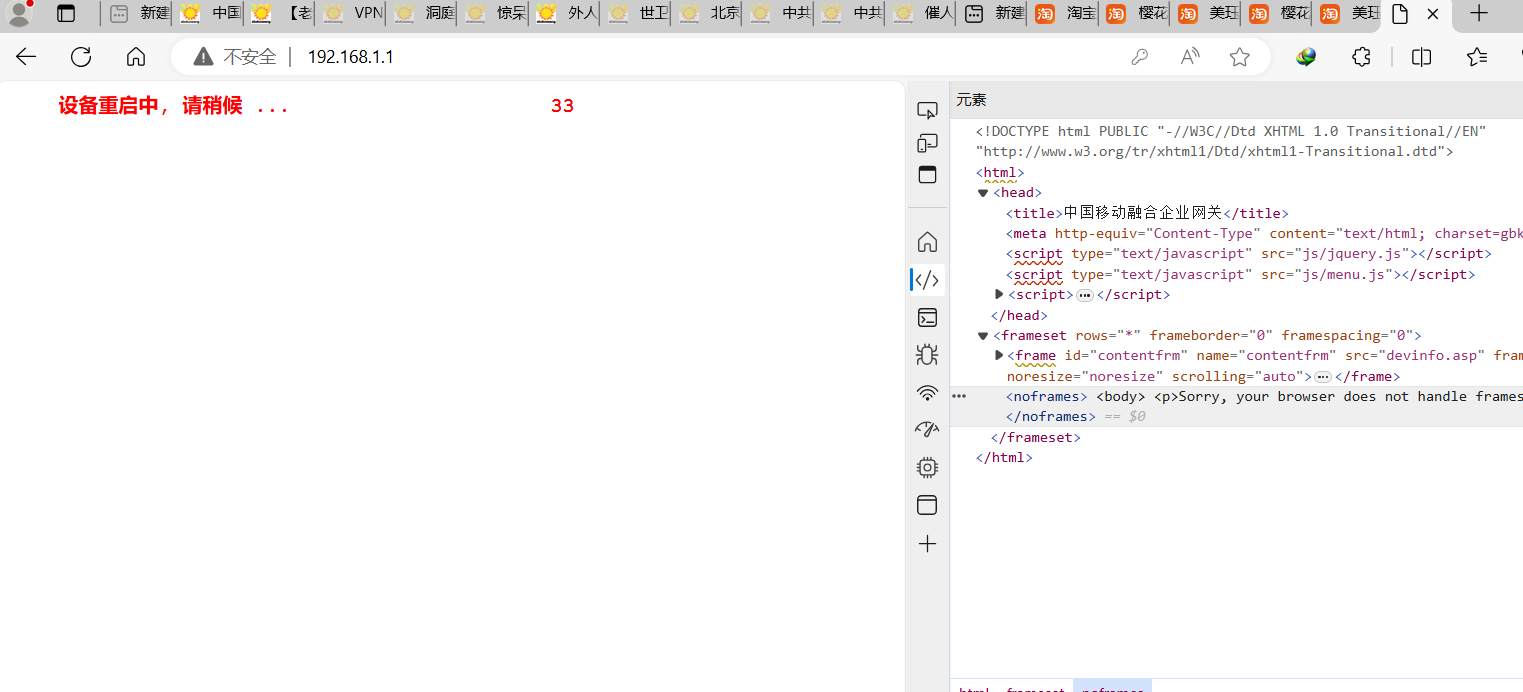Click the red countdown number 33

coord(562,106)
